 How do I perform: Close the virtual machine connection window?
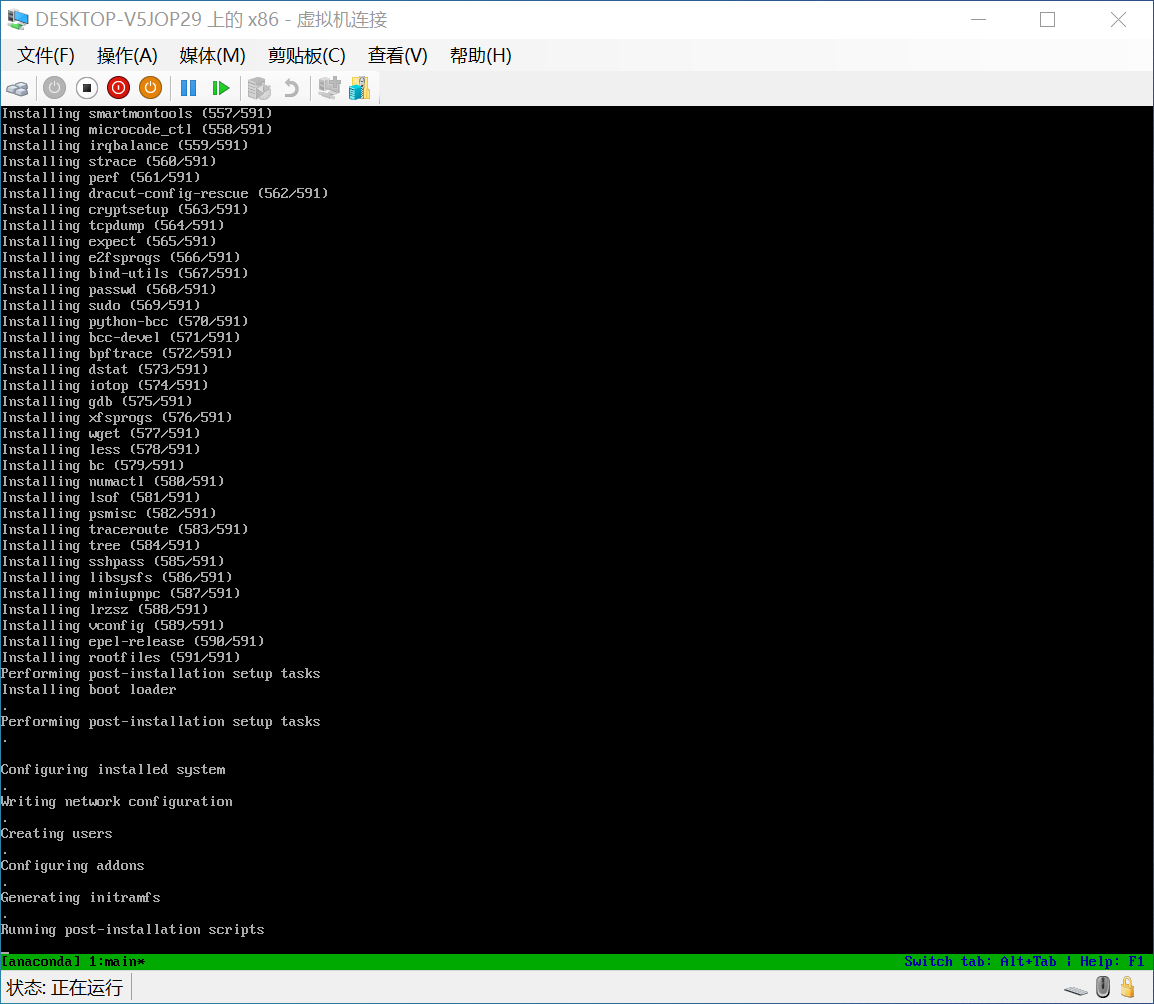1118,20
